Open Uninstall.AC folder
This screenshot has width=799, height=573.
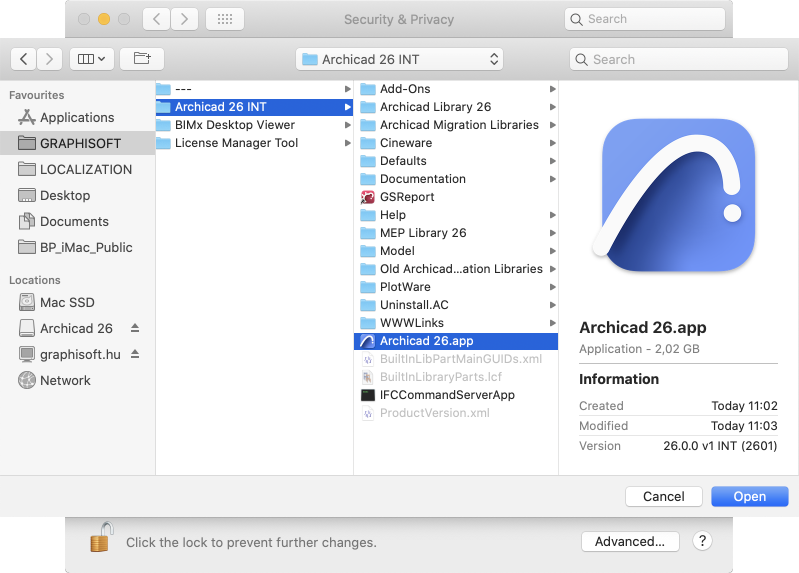pyautogui.click(x=456, y=305)
